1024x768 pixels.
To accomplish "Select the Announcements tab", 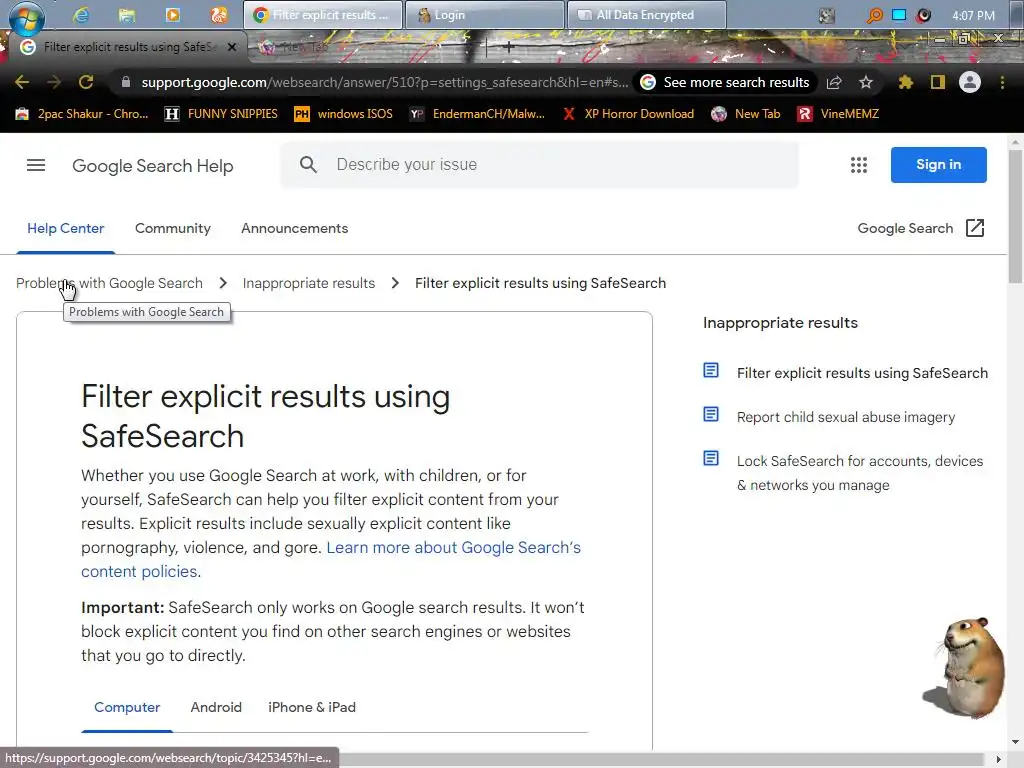I will (x=295, y=229).
